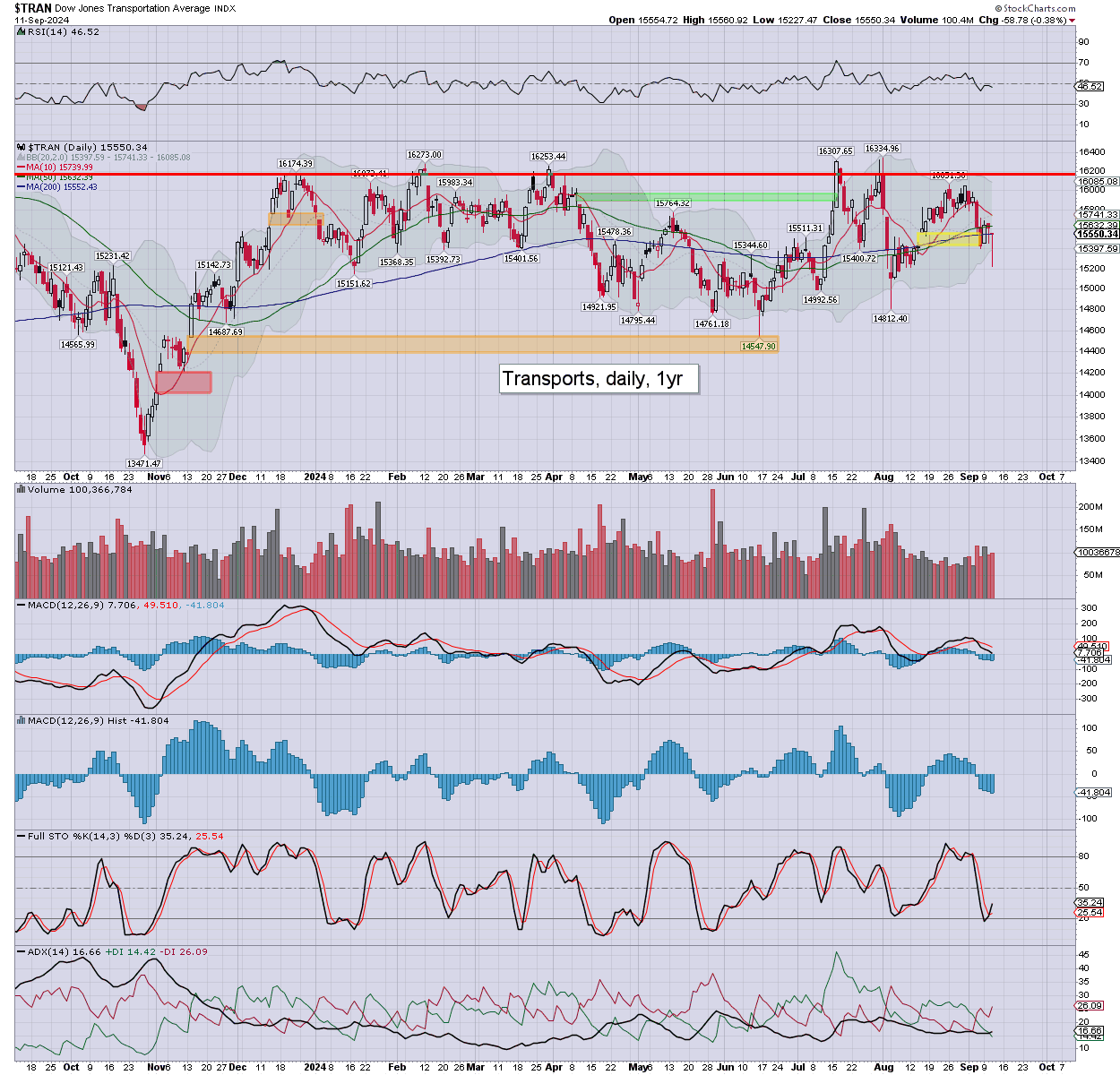Click the yellow highlighted zone near September
The width and height of the screenshot is (1120, 1075).
click(x=949, y=239)
